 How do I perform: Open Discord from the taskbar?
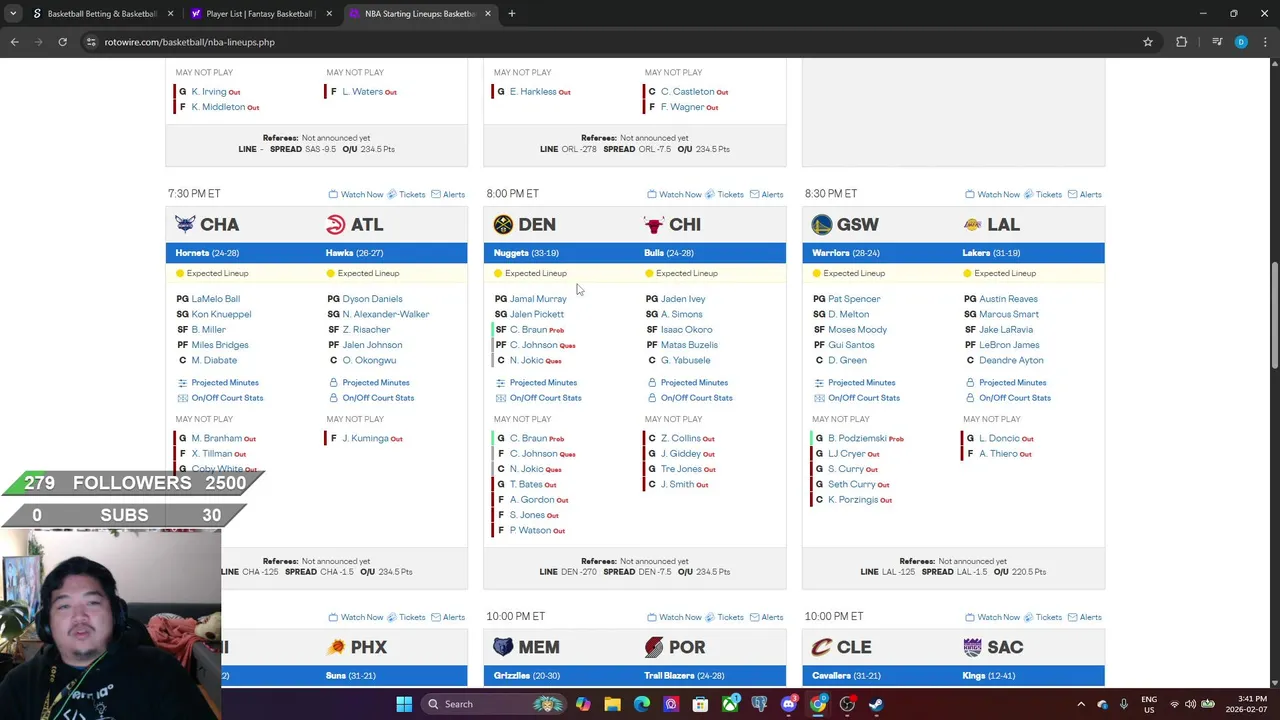tap(789, 704)
